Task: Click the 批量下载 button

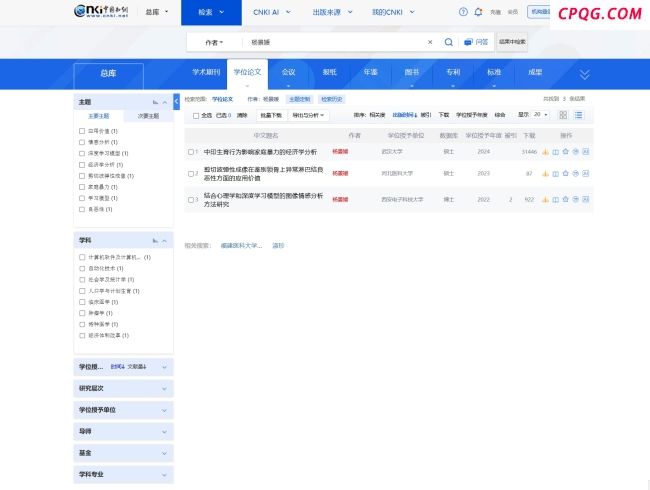Action: [272, 115]
